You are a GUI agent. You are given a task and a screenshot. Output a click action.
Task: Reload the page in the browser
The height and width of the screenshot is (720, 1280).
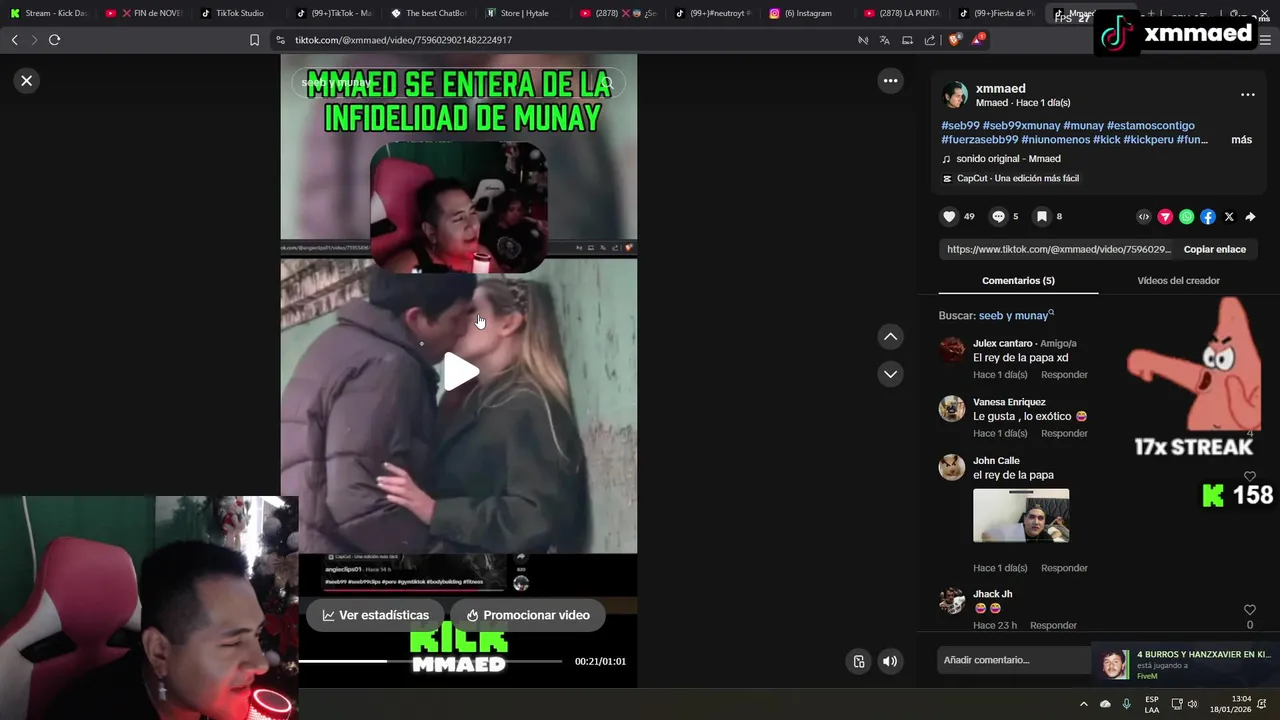(x=54, y=40)
